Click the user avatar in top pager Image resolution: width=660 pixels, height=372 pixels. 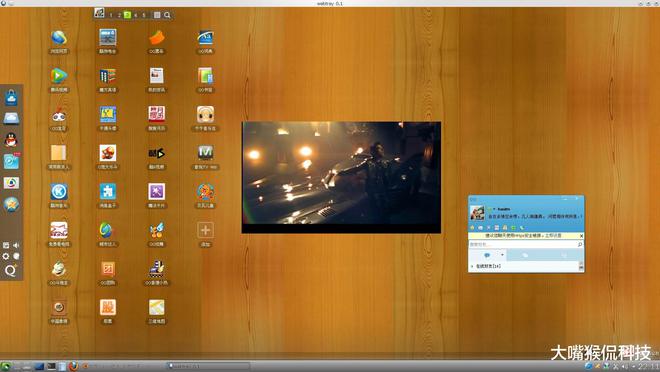pyautogui.click(x=99, y=13)
